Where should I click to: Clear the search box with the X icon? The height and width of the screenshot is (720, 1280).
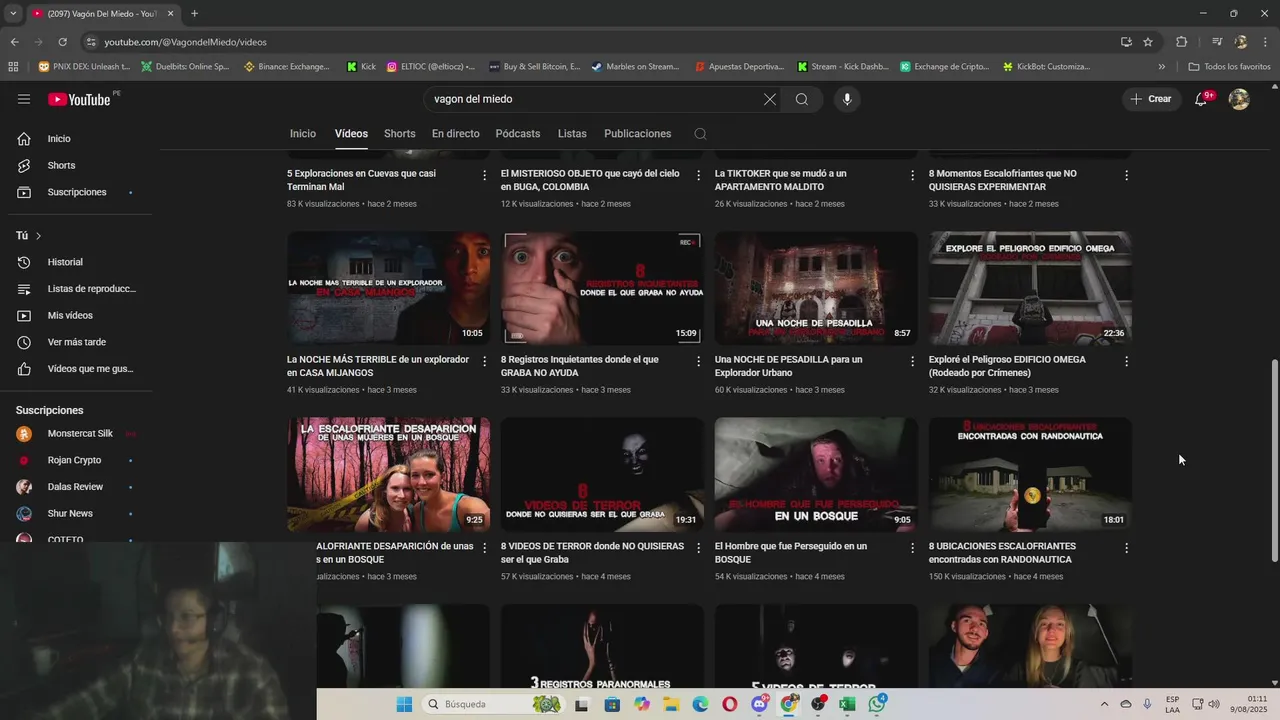tap(769, 99)
